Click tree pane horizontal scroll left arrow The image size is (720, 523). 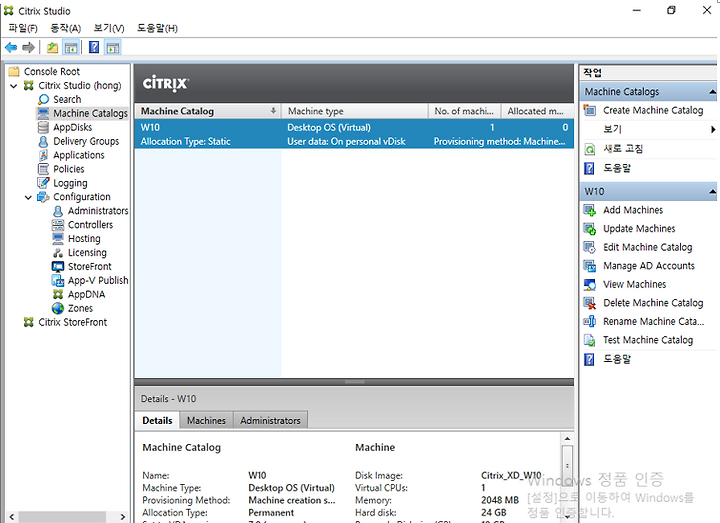pyautogui.click(x=11, y=517)
